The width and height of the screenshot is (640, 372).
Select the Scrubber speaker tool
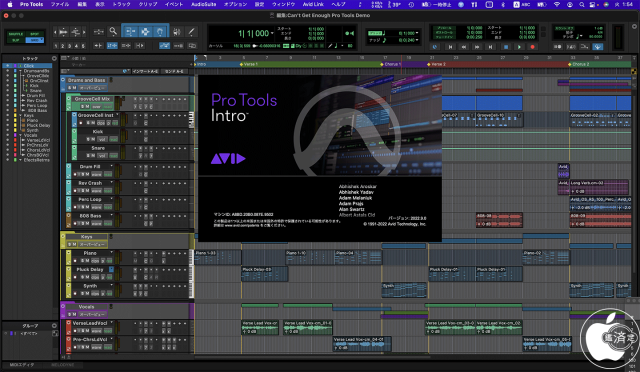(x=177, y=31)
